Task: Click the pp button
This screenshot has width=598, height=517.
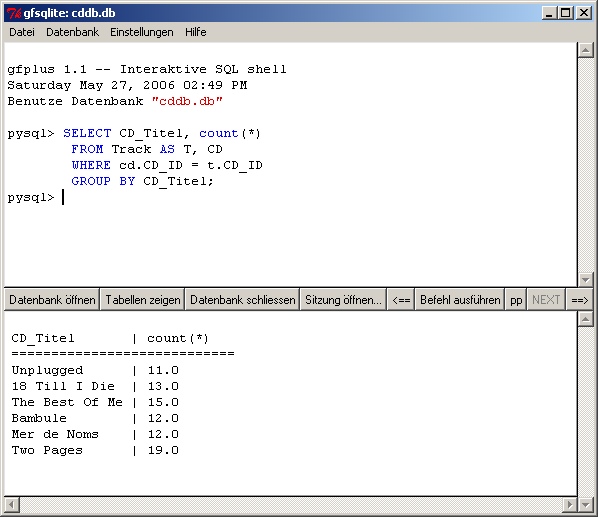Action: (x=516, y=300)
